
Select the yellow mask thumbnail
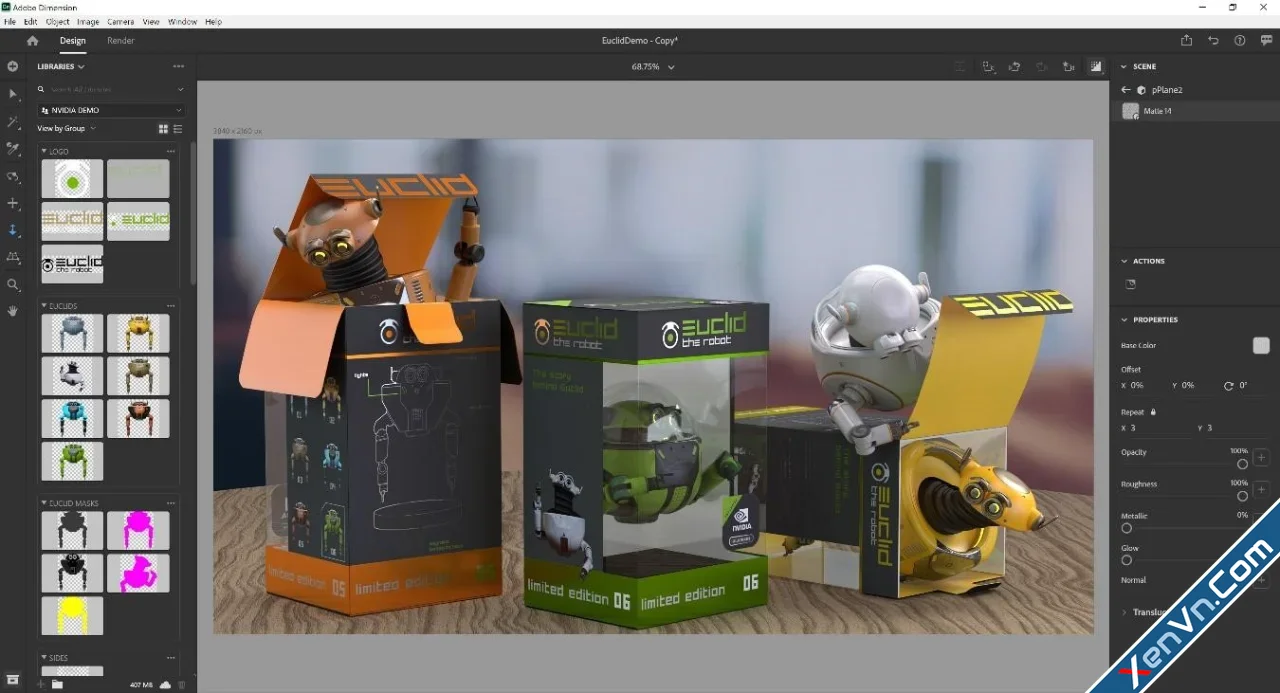click(72, 615)
